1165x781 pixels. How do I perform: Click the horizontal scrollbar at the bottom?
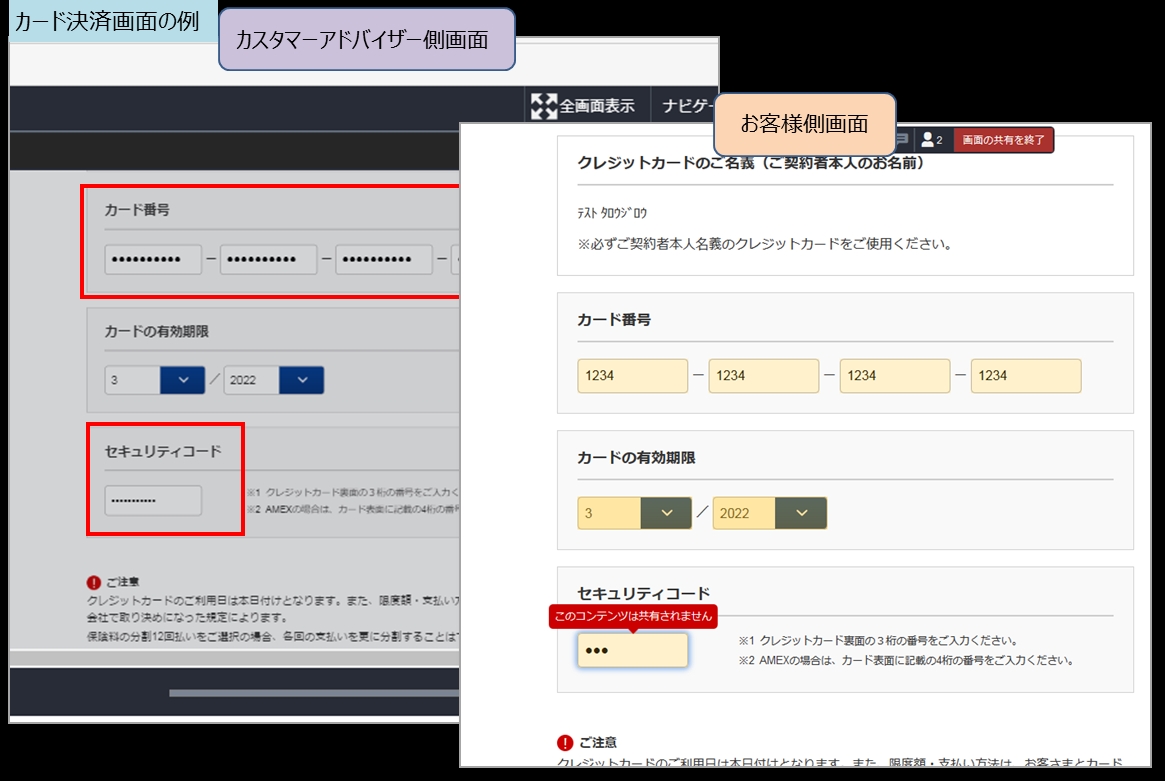(300, 690)
